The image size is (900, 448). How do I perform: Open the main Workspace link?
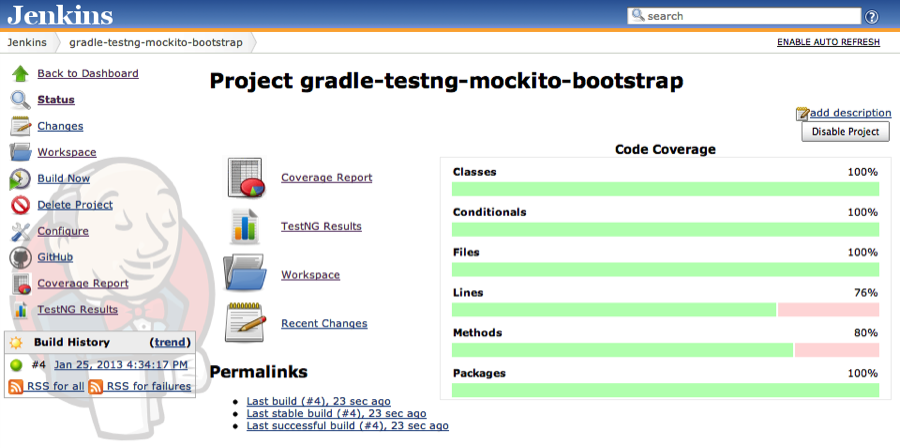[311, 275]
